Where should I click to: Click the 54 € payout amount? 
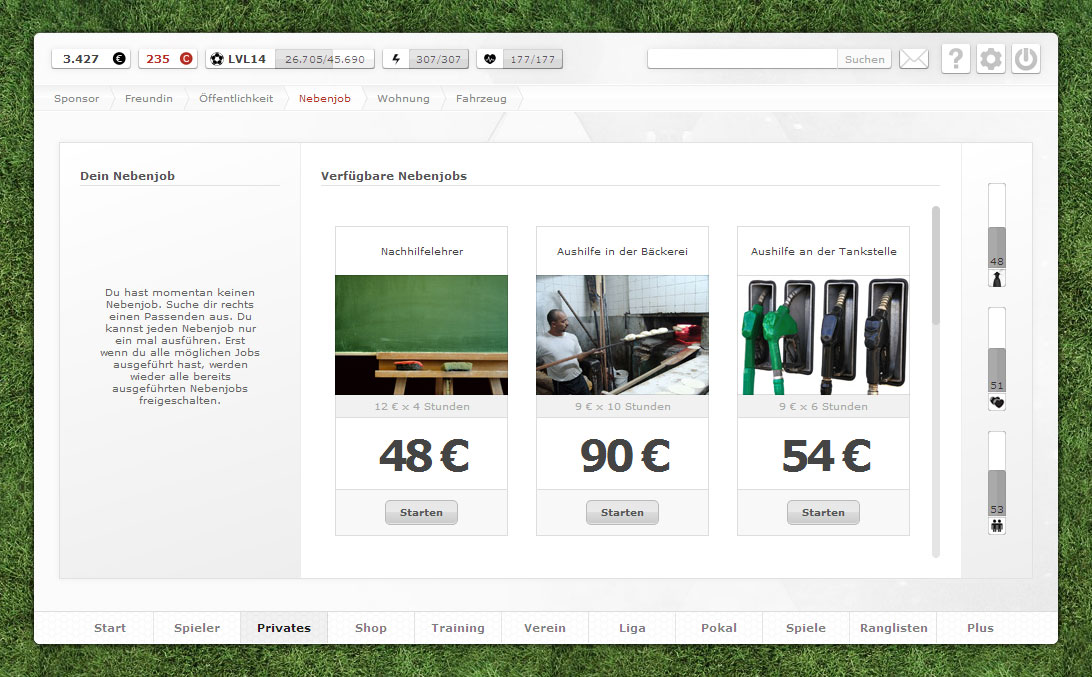[826, 456]
